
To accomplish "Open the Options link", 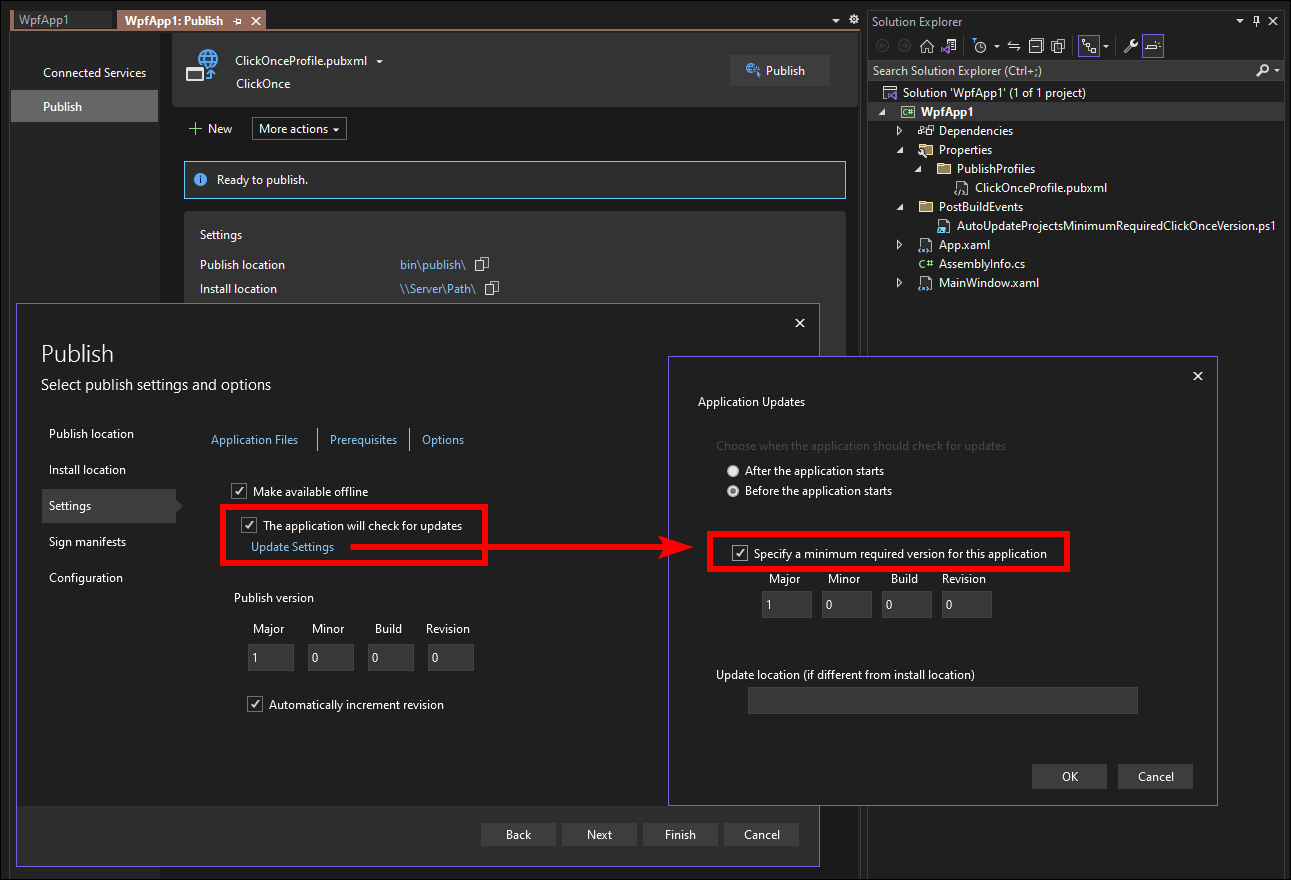I will pyautogui.click(x=443, y=440).
